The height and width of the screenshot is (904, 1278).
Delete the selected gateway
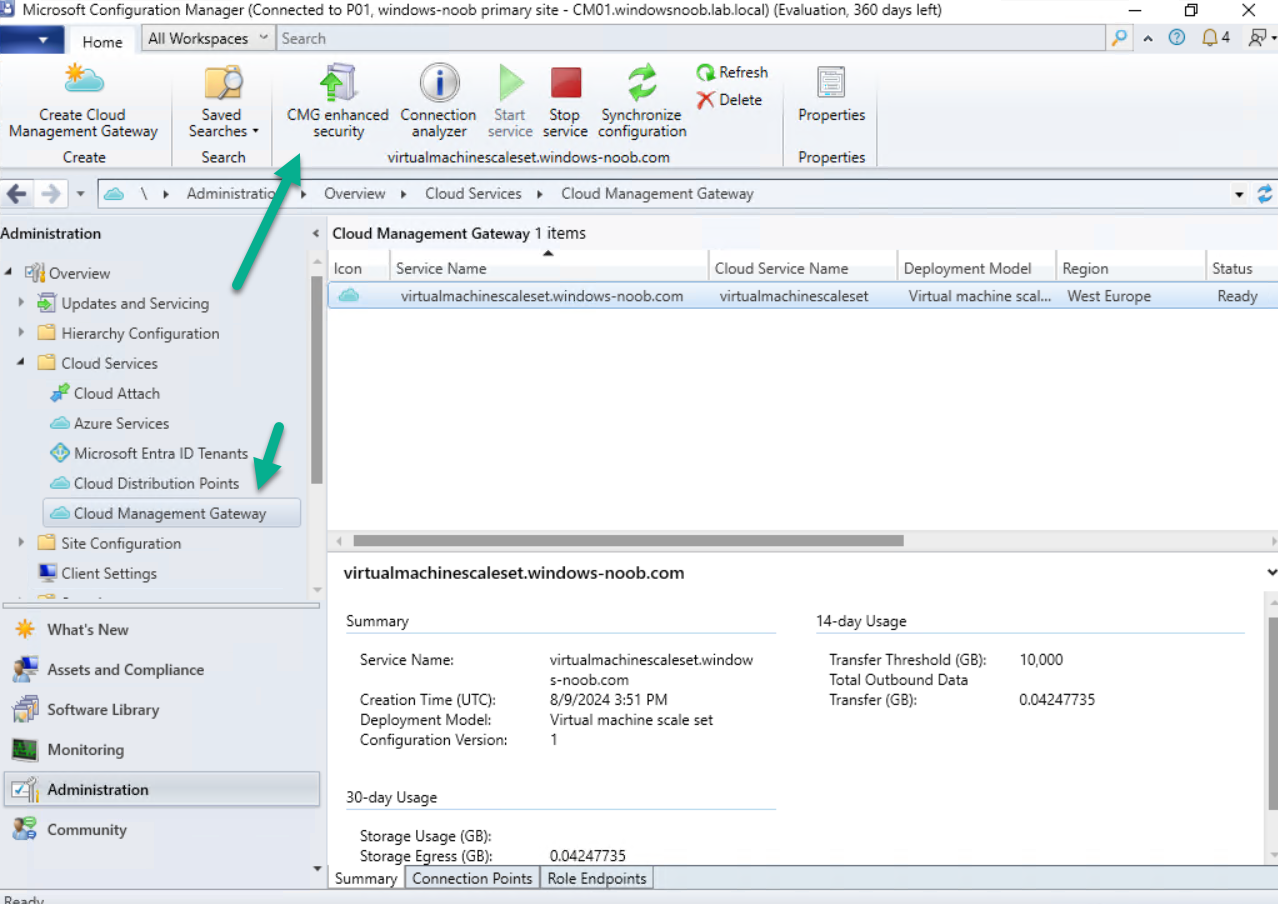(729, 100)
